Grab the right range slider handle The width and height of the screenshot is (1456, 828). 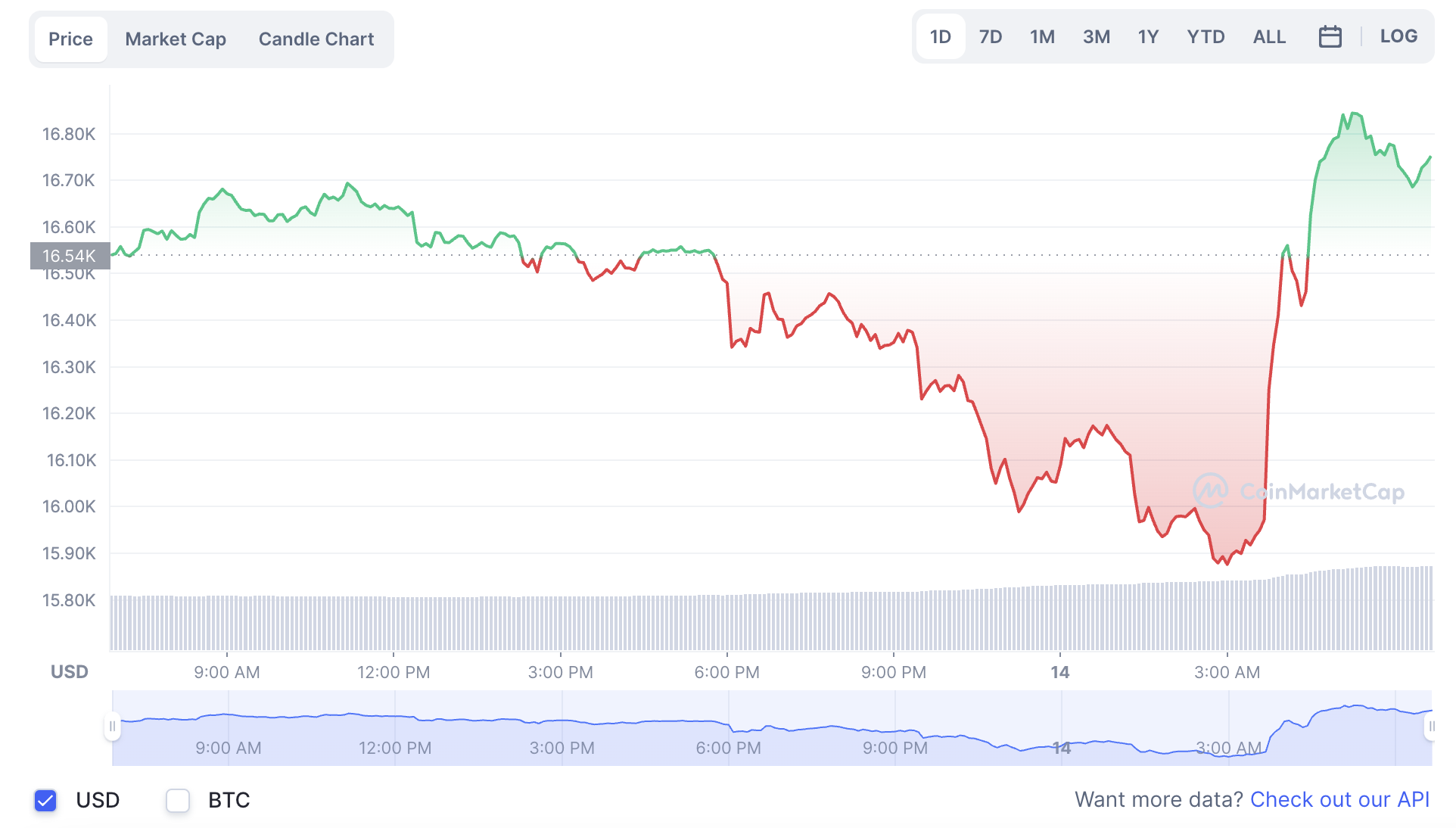1431,727
